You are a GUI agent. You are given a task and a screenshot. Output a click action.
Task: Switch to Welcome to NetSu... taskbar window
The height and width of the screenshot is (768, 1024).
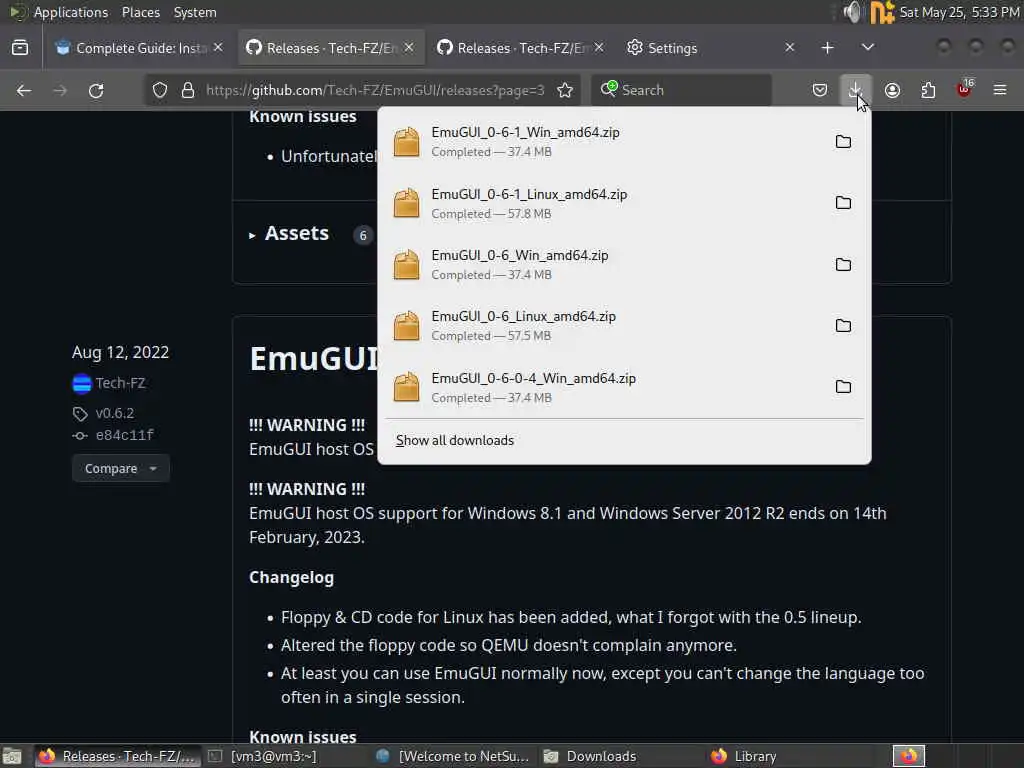coord(453,756)
